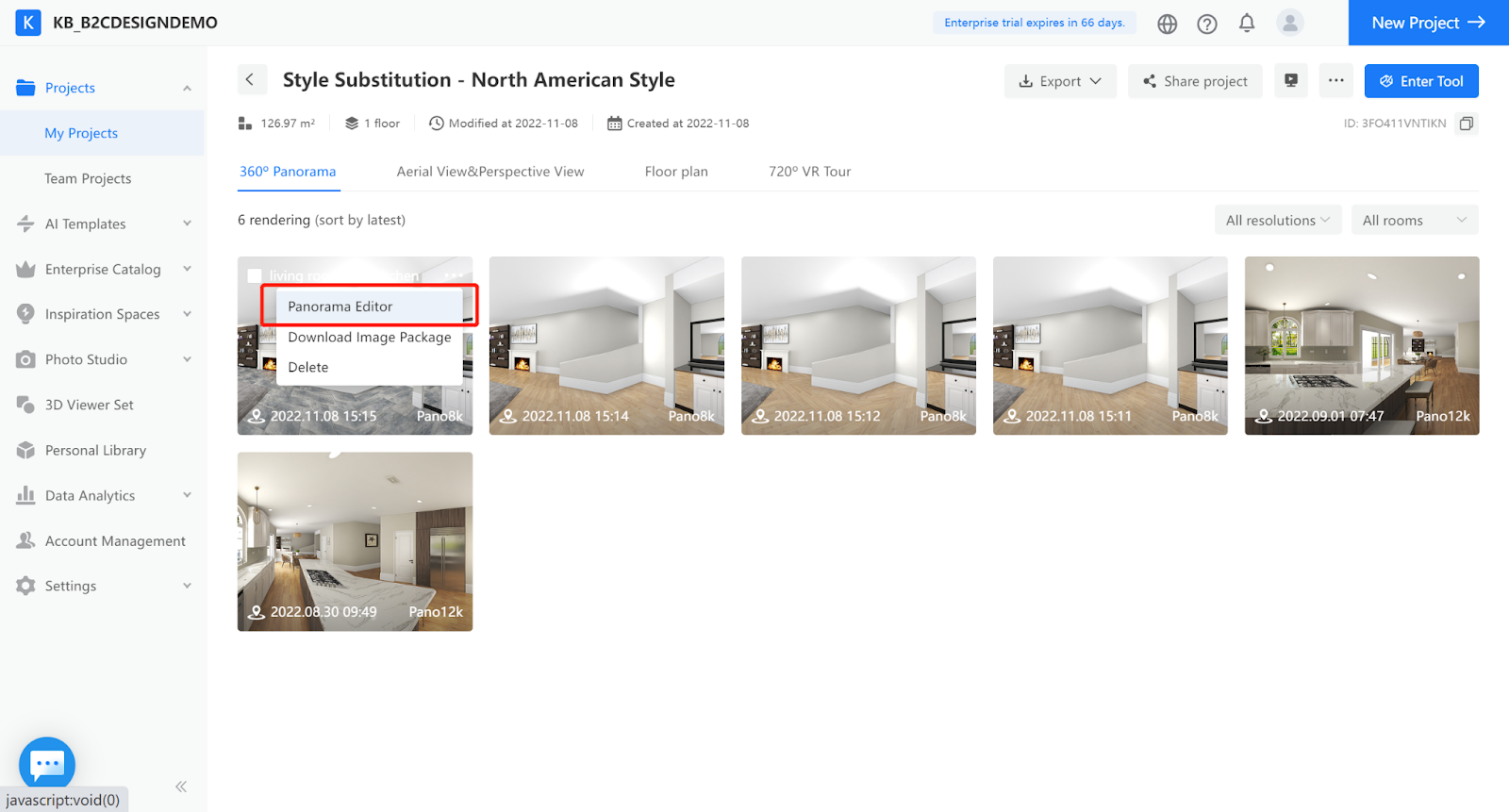Click the Share project button
This screenshot has width=1509, height=812.
tap(1194, 81)
